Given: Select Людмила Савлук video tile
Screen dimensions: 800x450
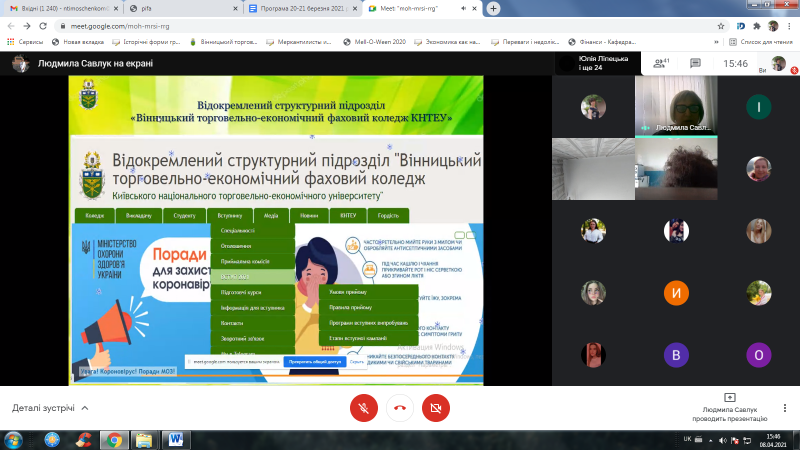Looking at the screenshot, I should coord(676,106).
